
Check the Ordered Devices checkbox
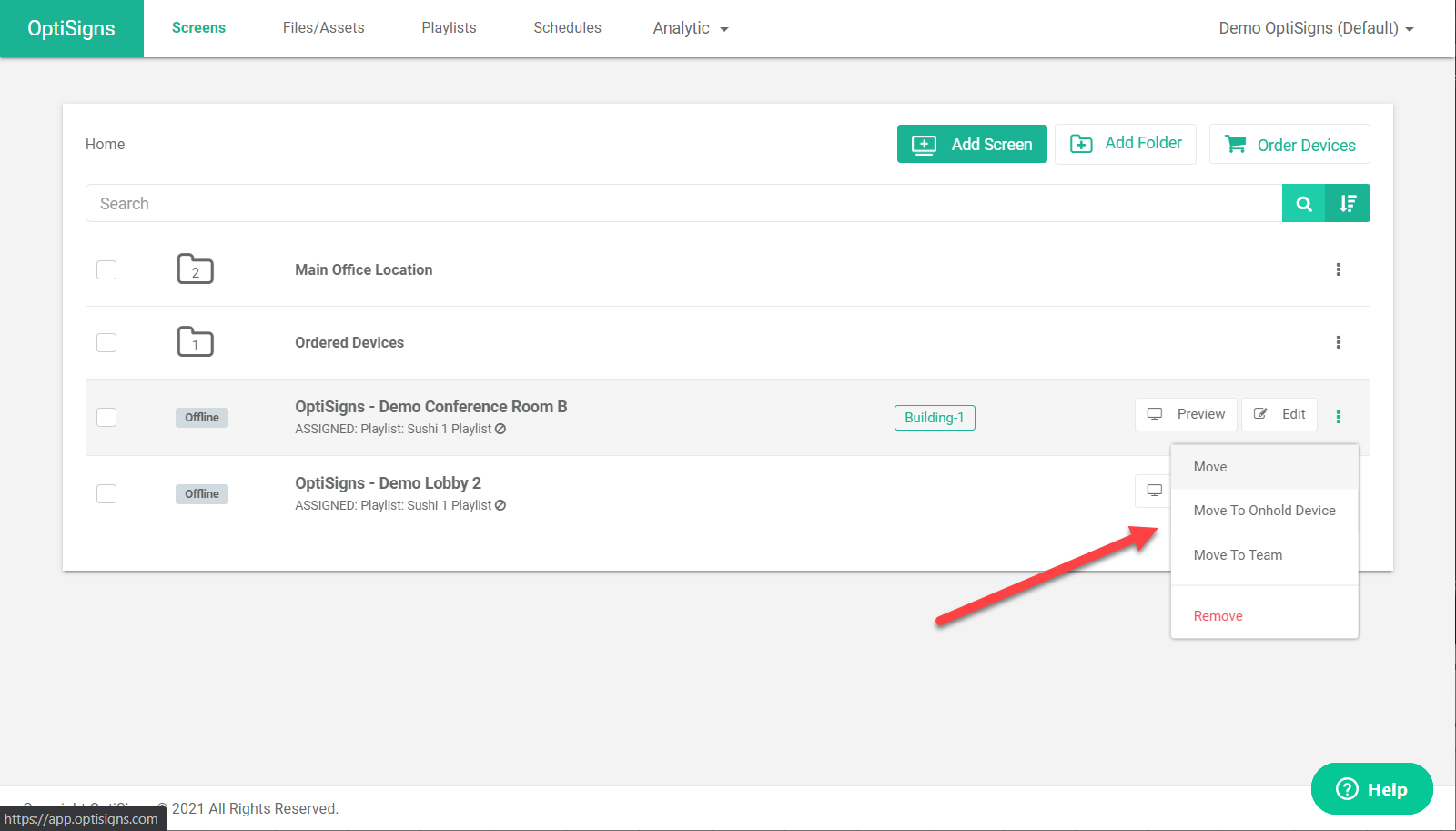click(106, 342)
